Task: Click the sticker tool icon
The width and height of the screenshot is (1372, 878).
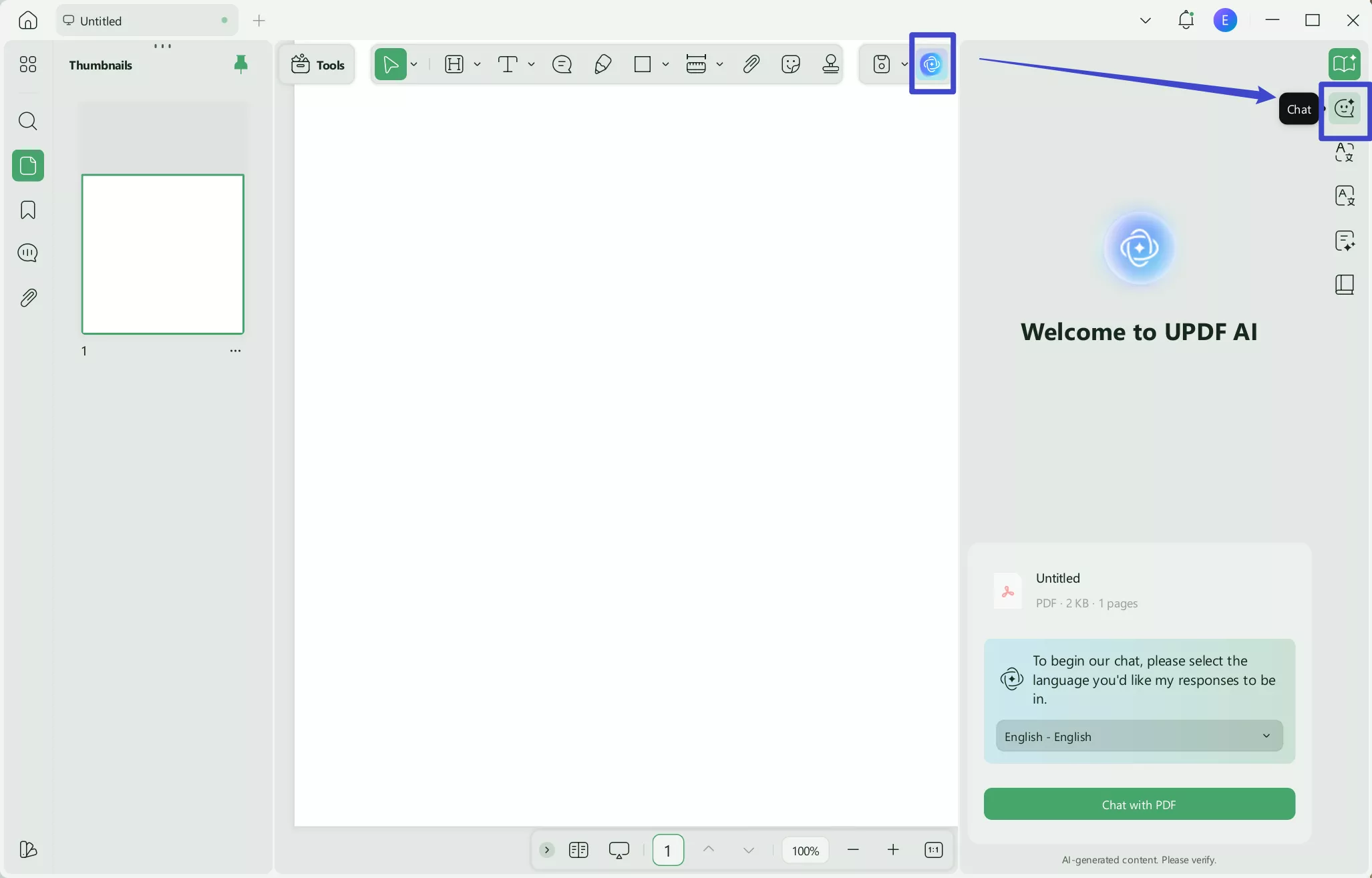Action: pyautogui.click(x=790, y=64)
